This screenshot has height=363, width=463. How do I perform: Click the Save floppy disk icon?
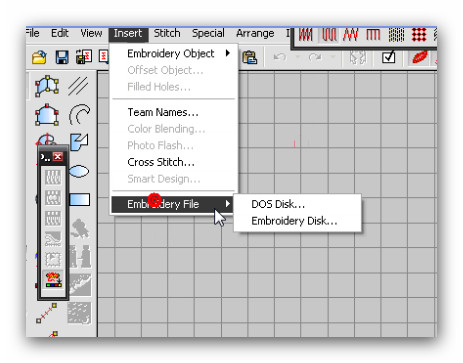(x=62, y=57)
